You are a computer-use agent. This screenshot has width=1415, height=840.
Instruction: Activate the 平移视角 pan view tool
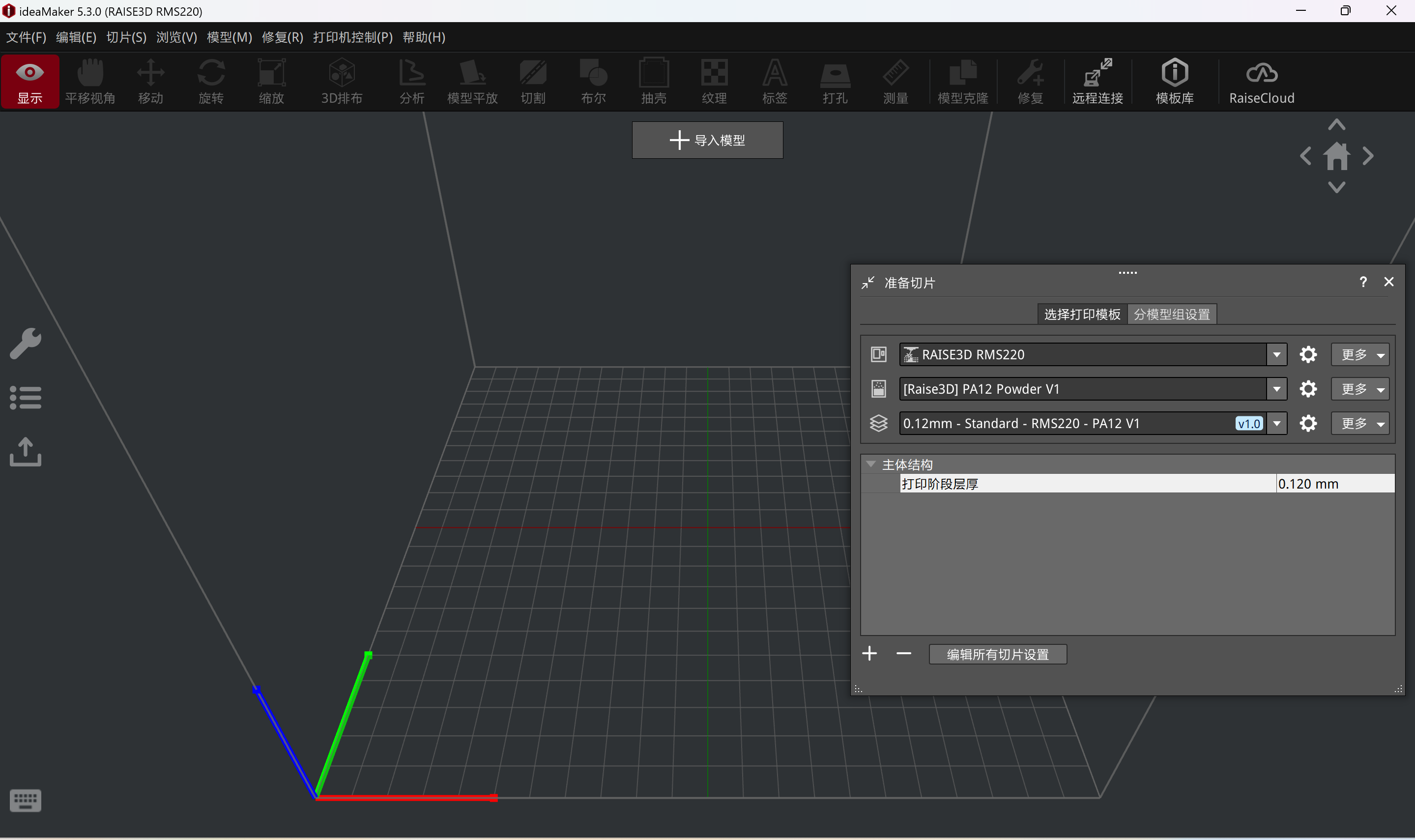[90, 81]
